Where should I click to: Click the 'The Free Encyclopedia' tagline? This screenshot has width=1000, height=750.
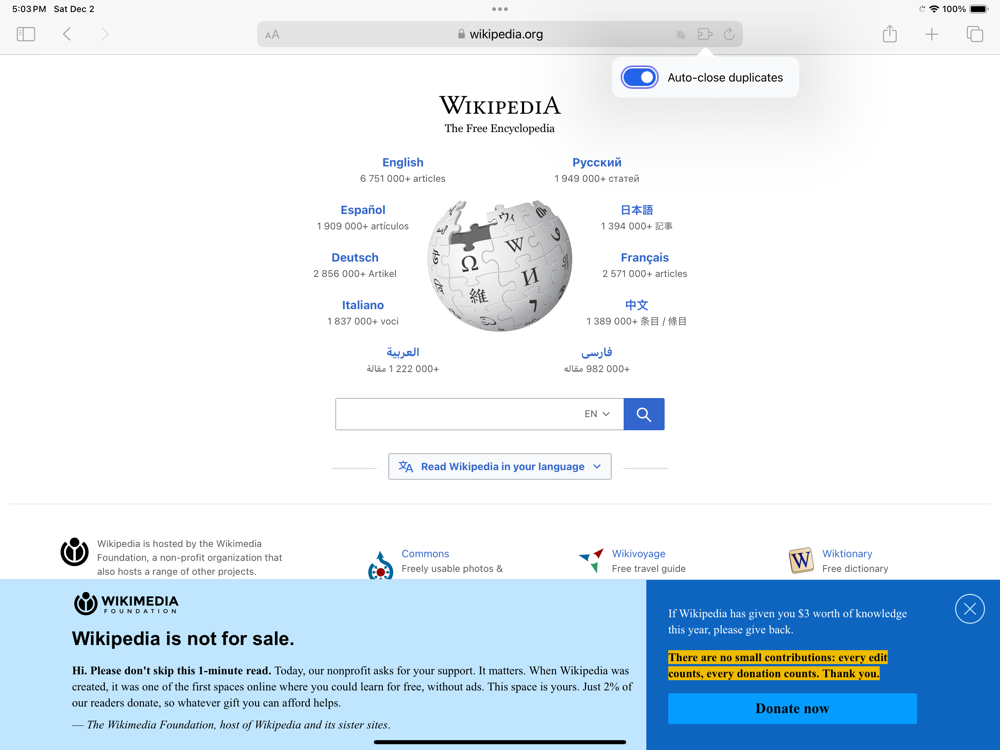(499, 128)
